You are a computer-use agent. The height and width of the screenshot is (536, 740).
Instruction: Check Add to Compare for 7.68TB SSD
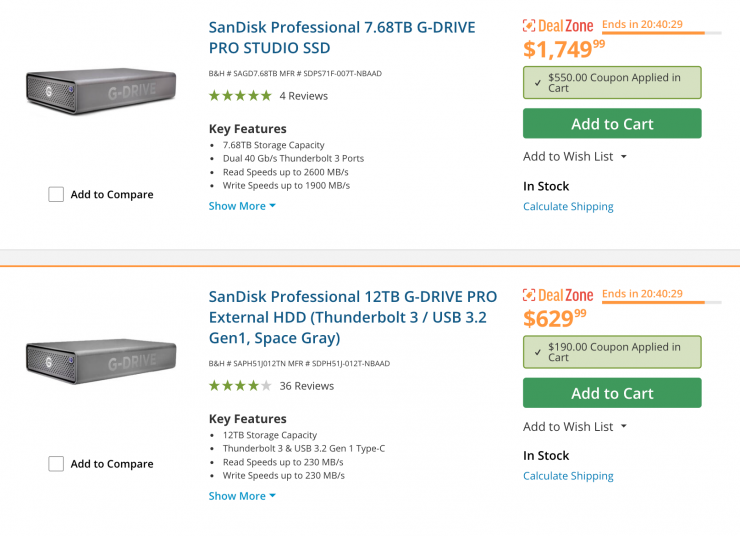coord(56,195)
